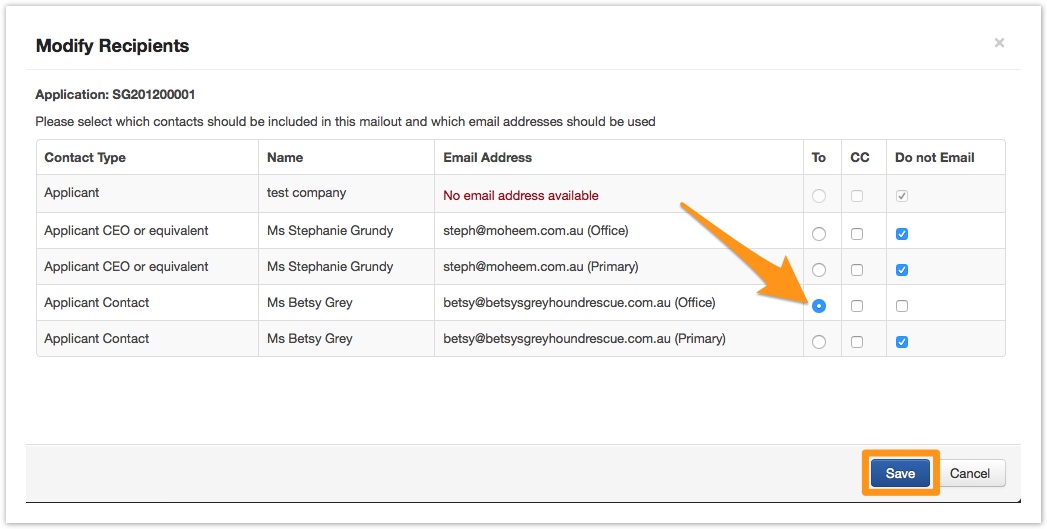Close the Modify Recipients dialog with X
The width and height of the screenshot is (1047, 529).
click(999, 43)
